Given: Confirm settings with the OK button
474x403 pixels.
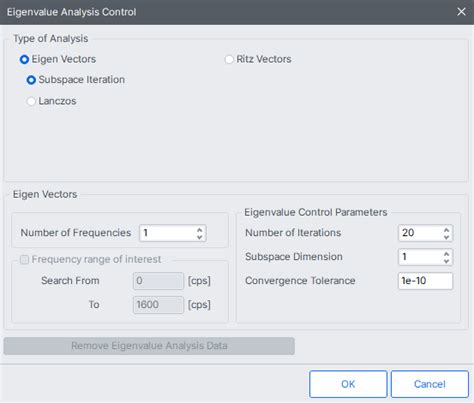Looking at the screenshot, I should [348, 384].
